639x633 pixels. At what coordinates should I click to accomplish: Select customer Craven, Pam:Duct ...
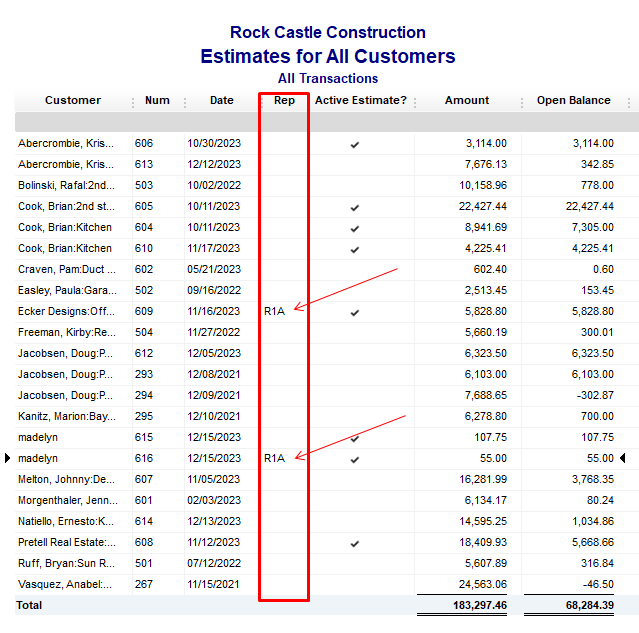(x=67, y=269)
